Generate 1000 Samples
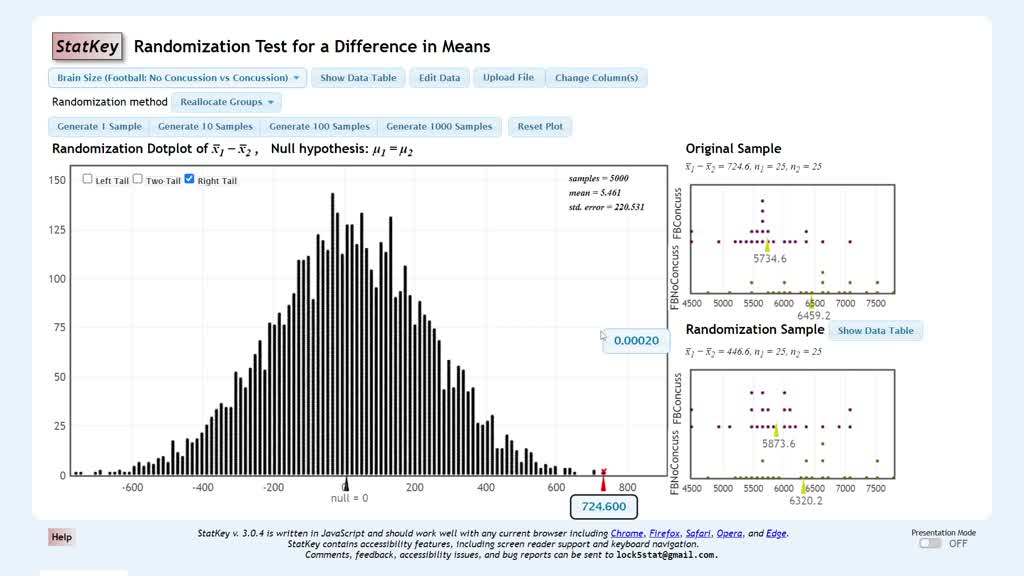Viewport: 1024px width, 576px height. point(437,126)
